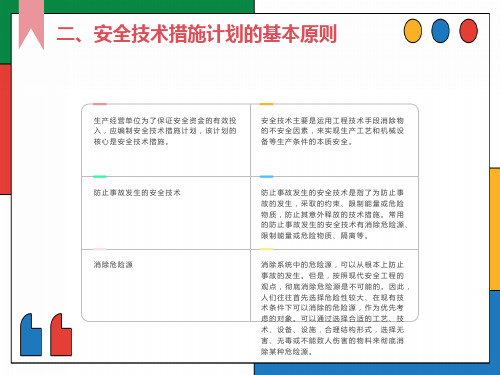
Task: Click the yellow accent bar on bottom-right cell
Action: pyautogui.click(x=266, y=249)
